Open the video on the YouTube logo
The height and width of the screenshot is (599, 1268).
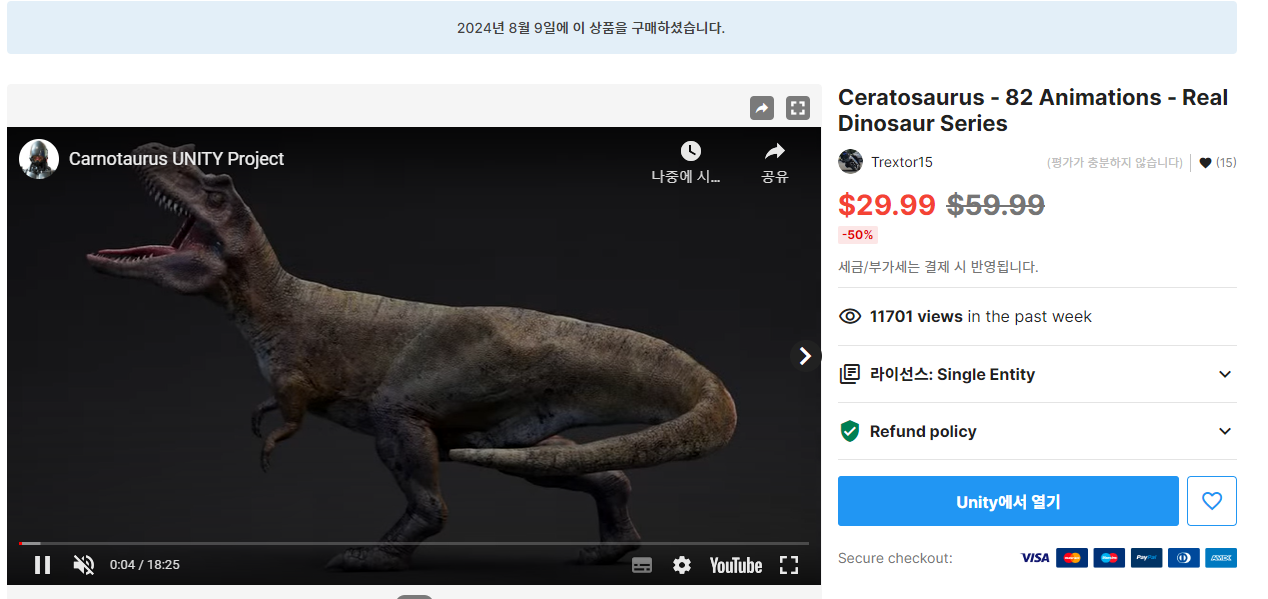(x=736, y=565)
